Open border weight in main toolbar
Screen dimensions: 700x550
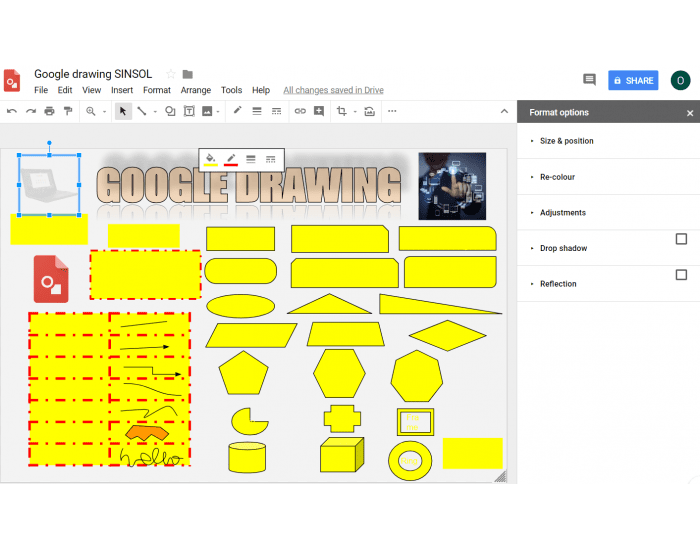(257, 111)
